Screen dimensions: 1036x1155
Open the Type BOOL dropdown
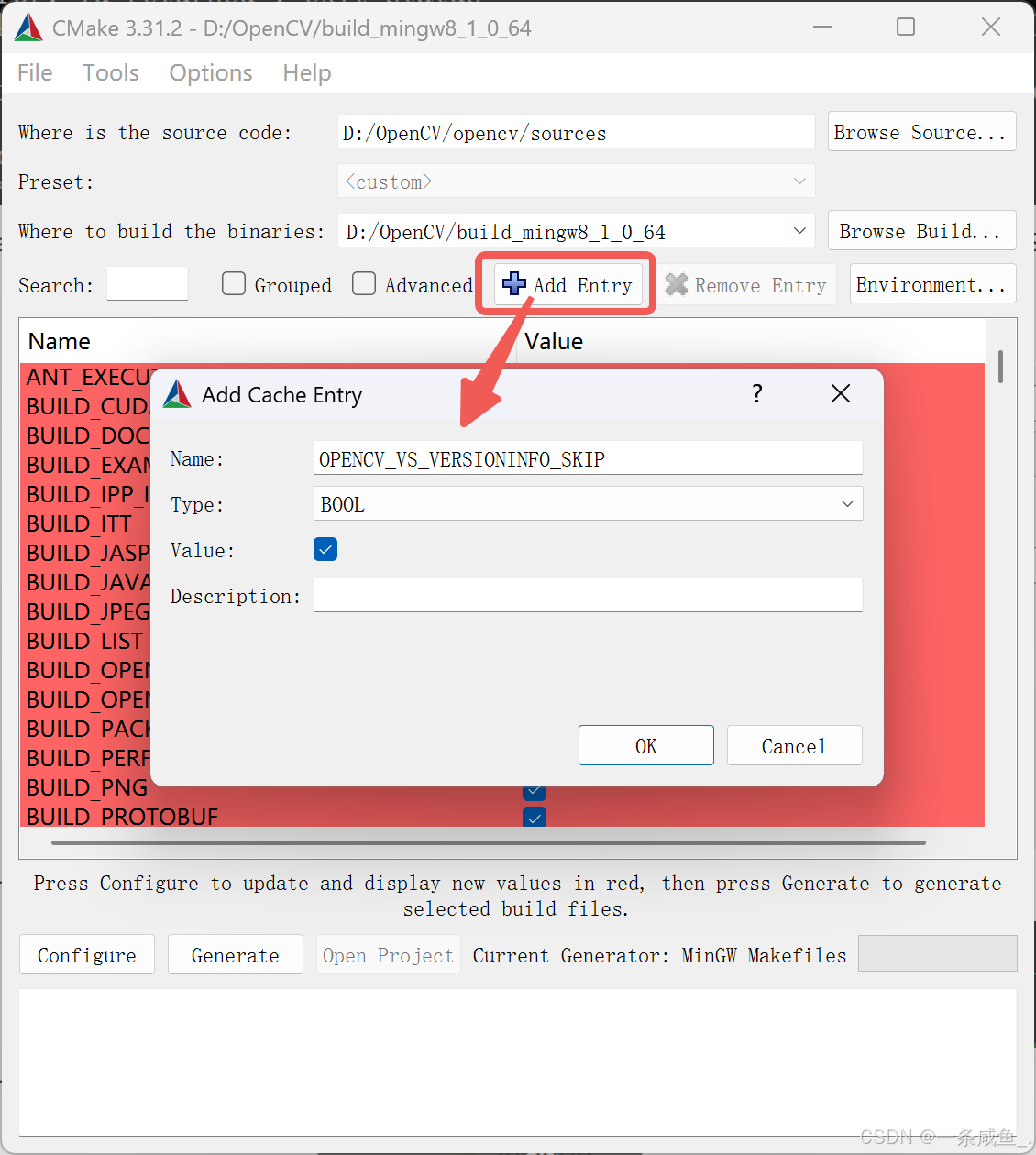coord(588,503)
